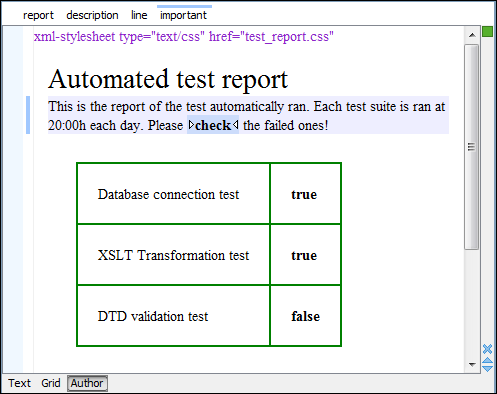
Task: Click the green validation status square
Action: tap(487, 32)
